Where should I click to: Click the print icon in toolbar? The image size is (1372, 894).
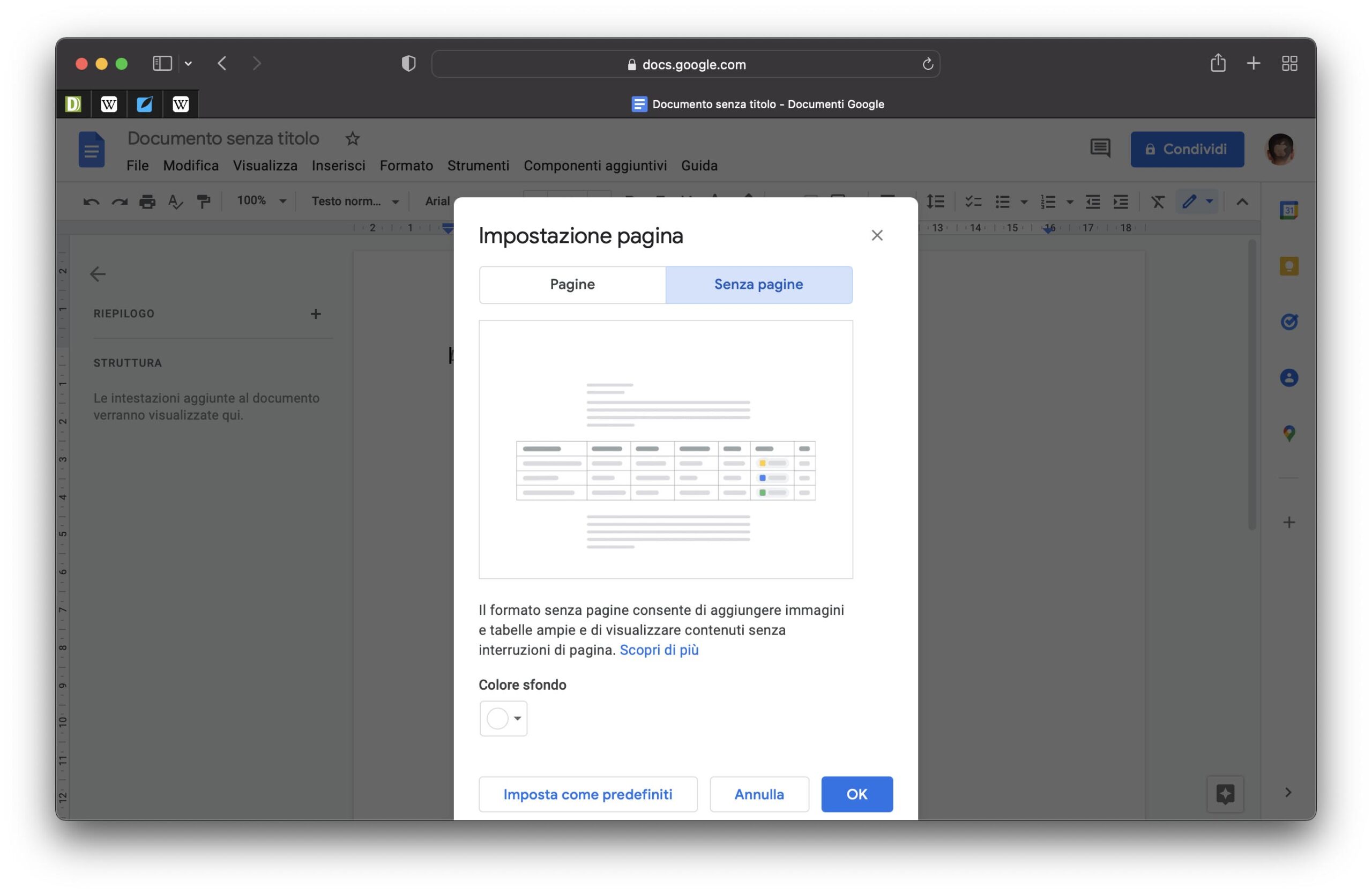tap(147, 202)
